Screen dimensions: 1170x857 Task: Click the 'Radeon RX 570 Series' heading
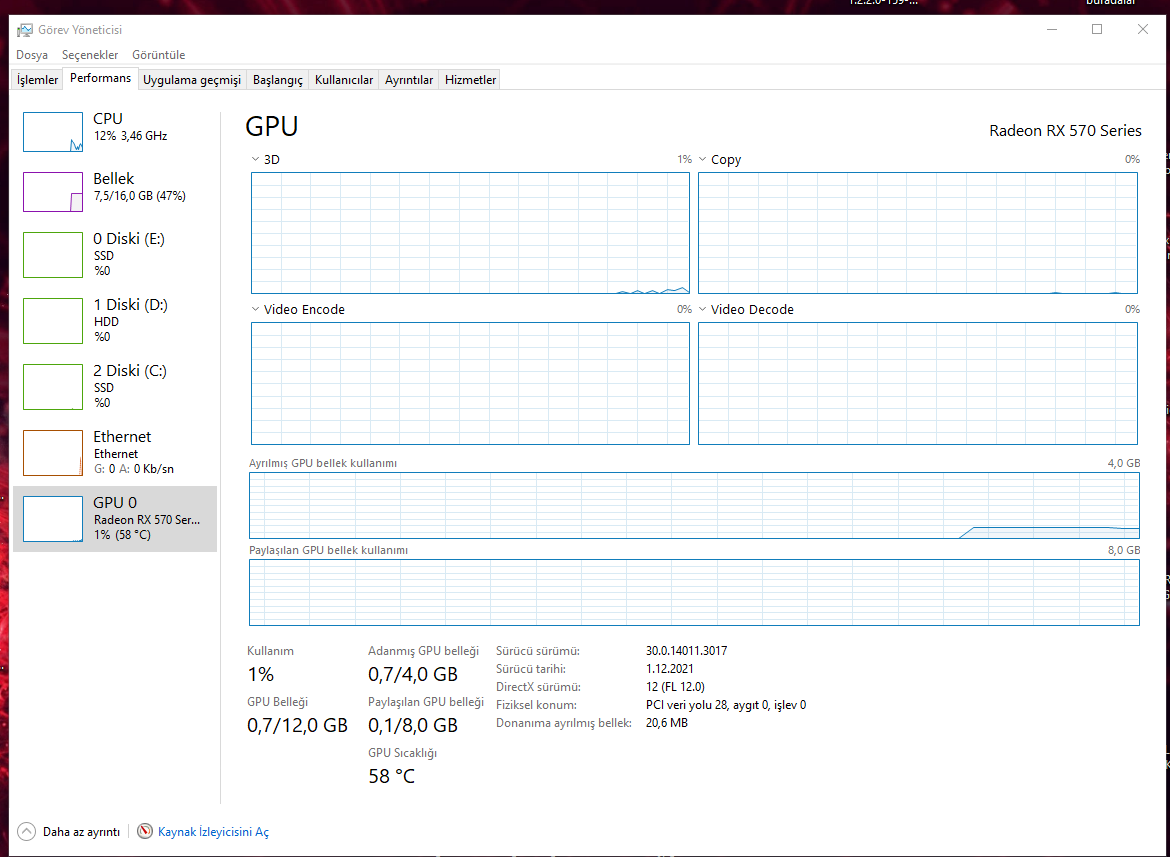(1065, 131)
